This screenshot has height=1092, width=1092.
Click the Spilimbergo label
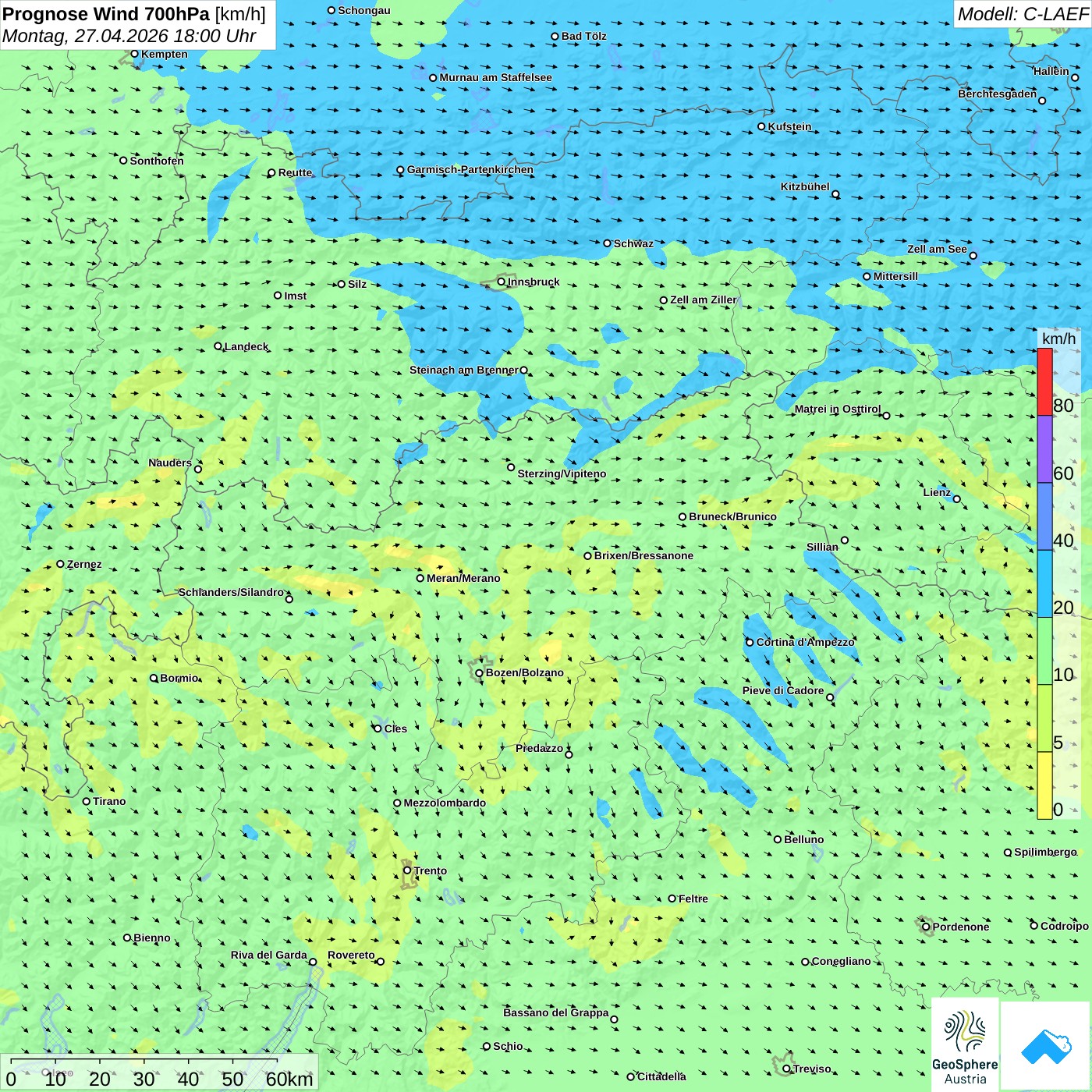click(x=1045, y=852)
